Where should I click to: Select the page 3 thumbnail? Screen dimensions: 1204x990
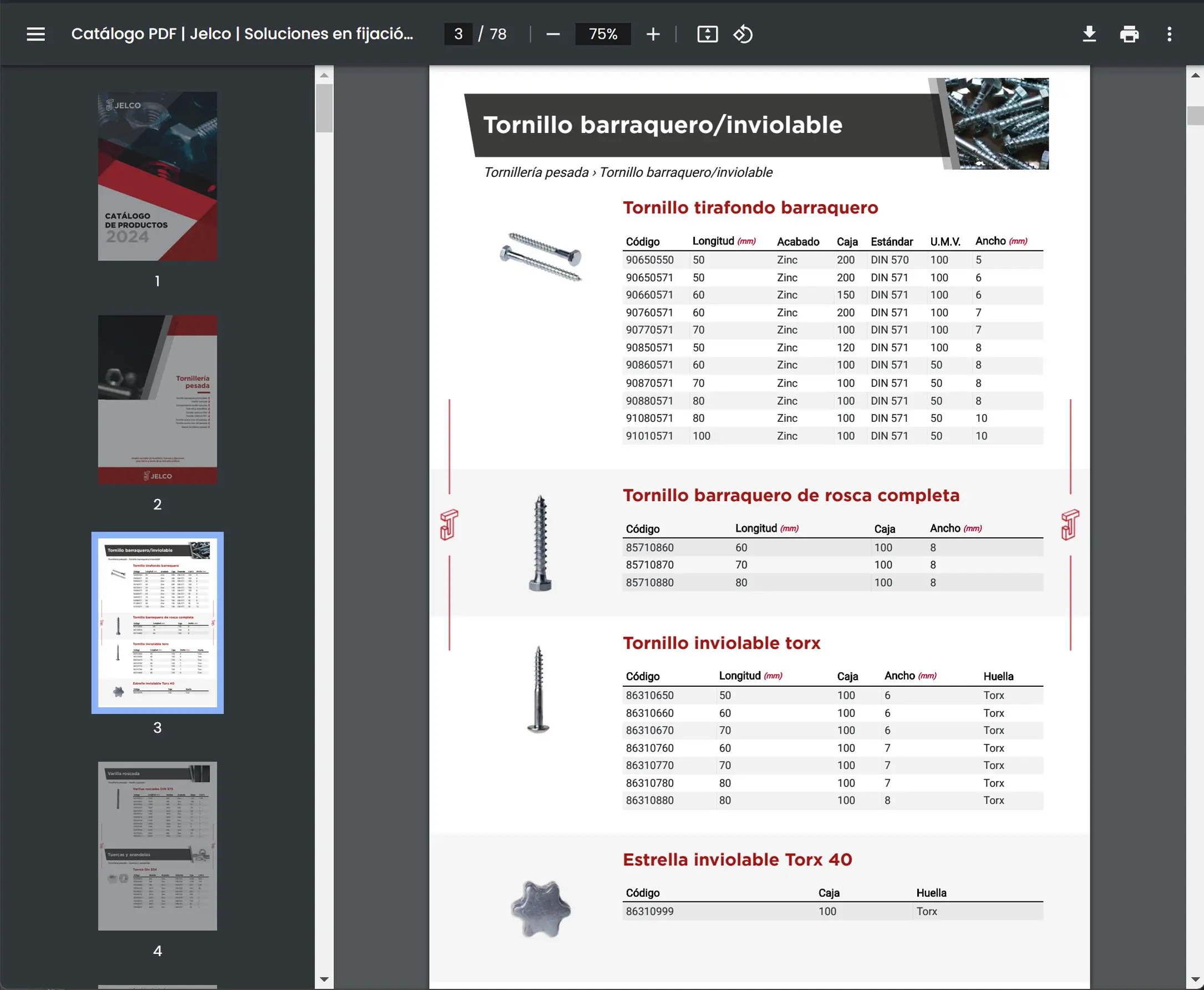[157, 622]
